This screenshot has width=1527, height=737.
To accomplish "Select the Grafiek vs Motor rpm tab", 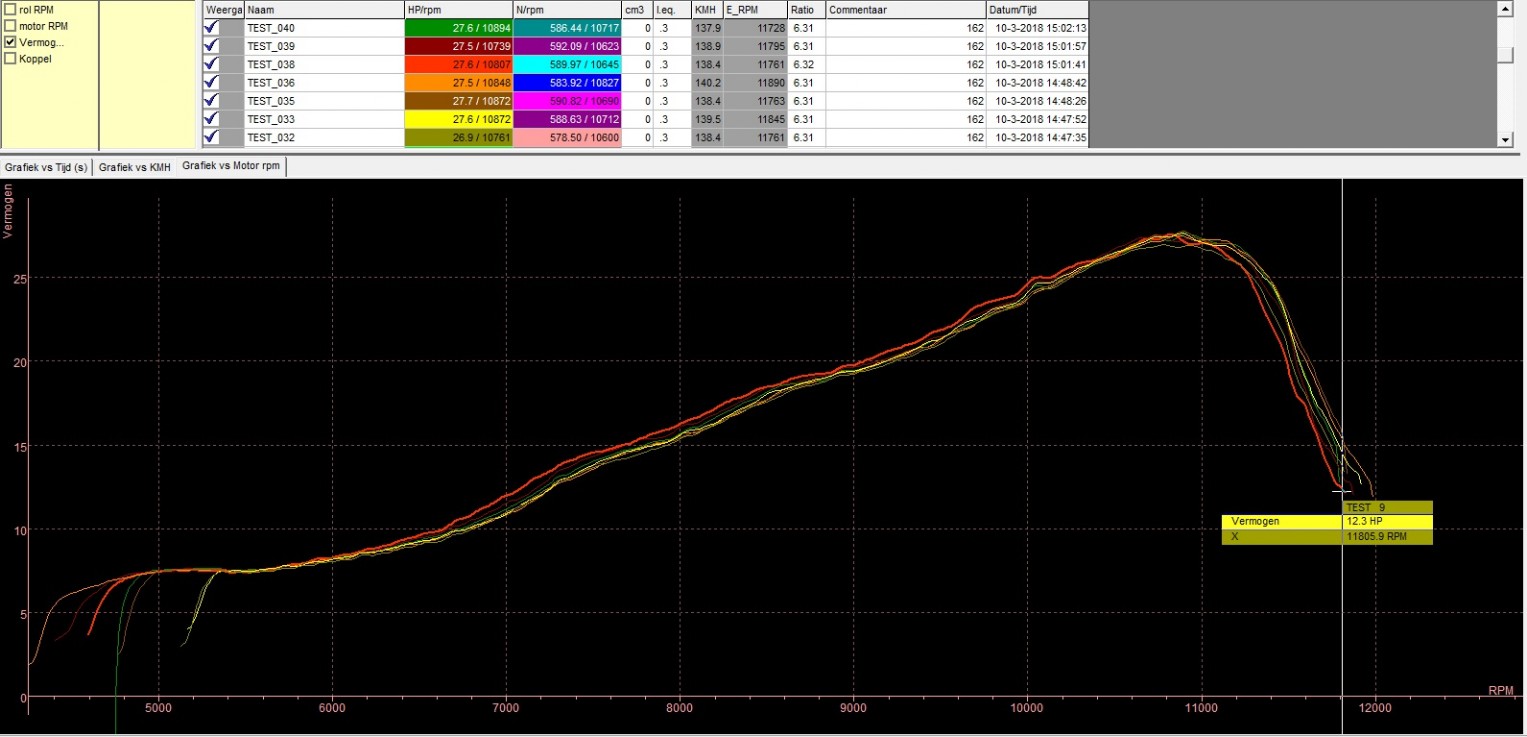I will pos(231,167).
